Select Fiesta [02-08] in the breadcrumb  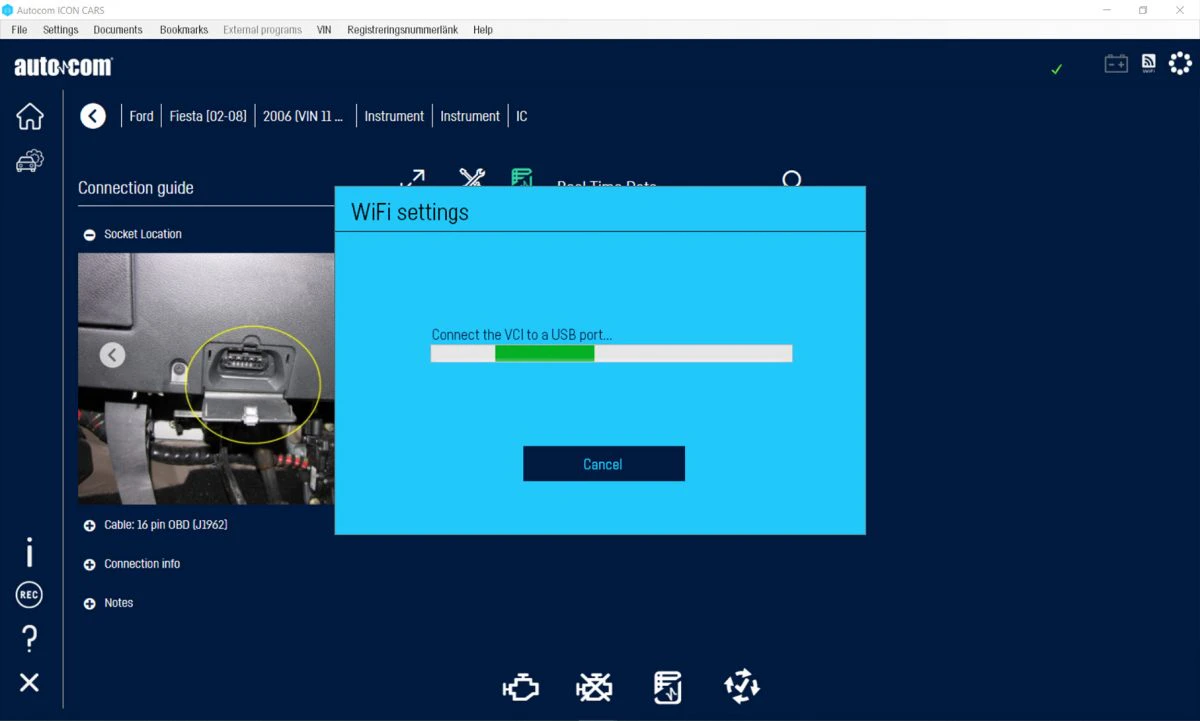pyautogui.click(x=208, y=116)
